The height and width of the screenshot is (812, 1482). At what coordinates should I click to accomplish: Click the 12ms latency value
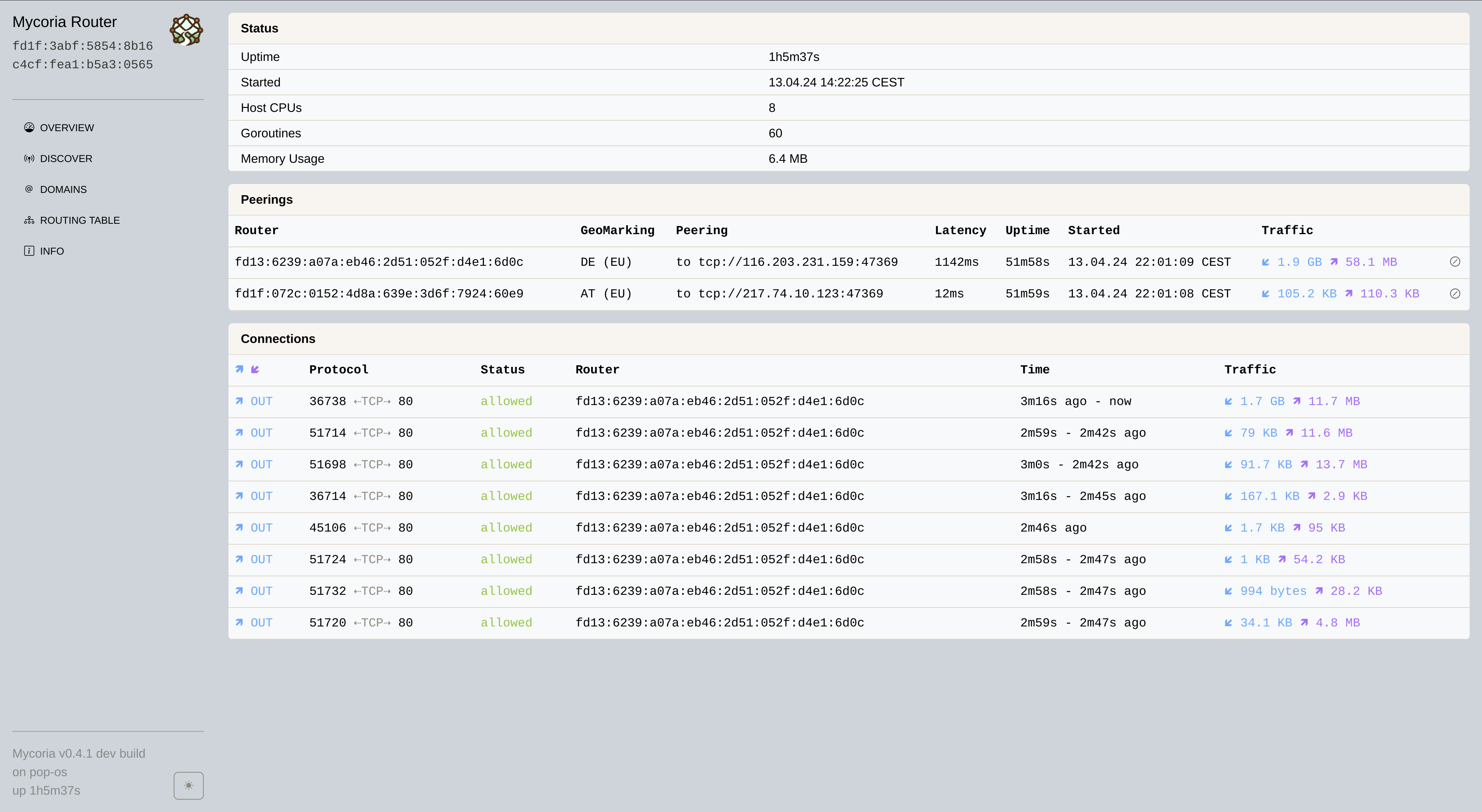949,294
